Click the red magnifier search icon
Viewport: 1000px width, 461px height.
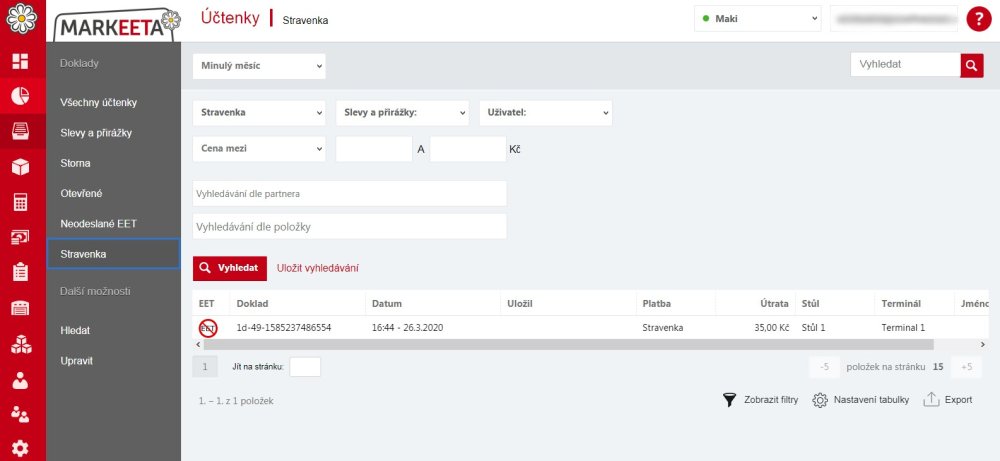click(x=972, y=65)
